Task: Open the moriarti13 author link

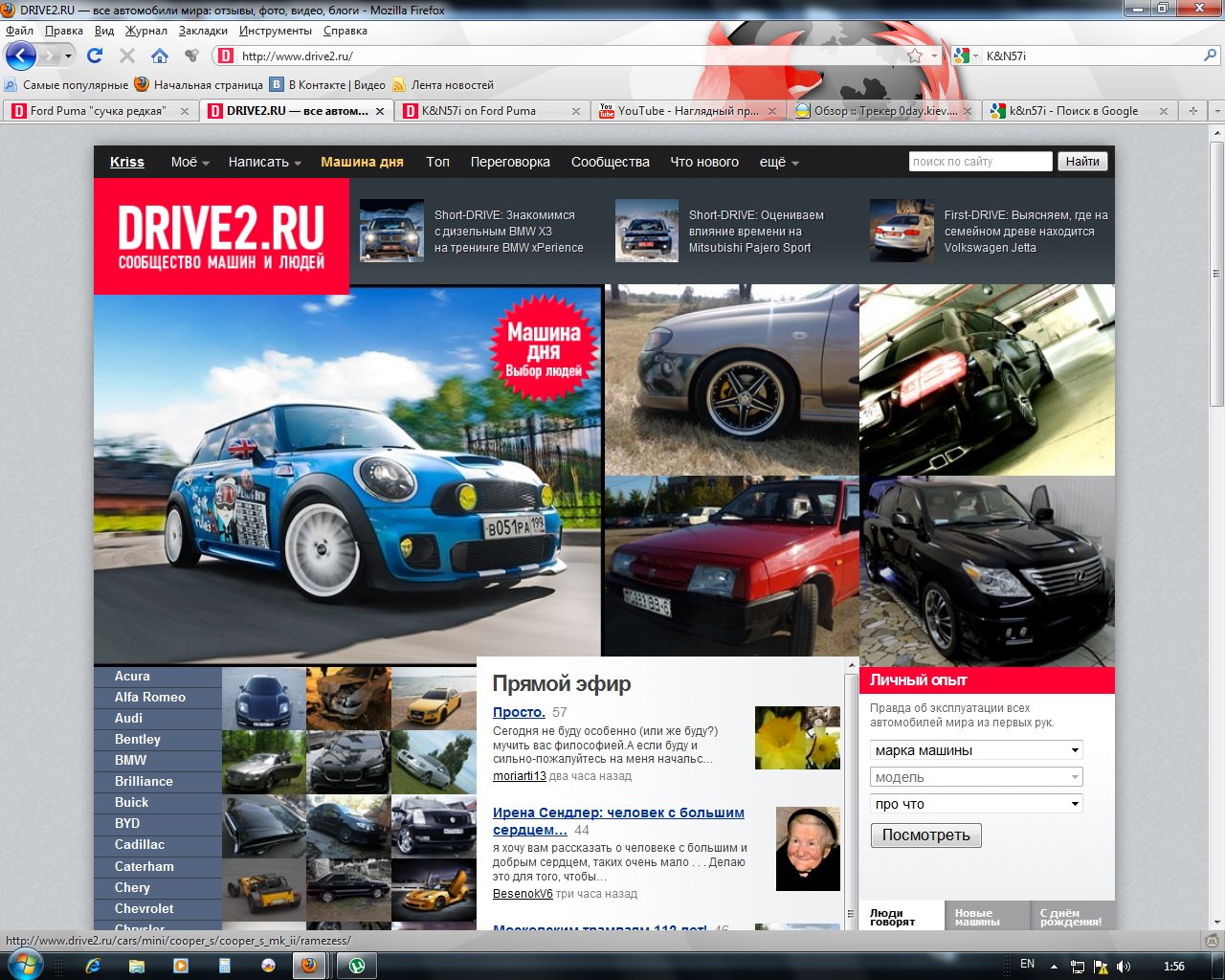Action: 520,776
